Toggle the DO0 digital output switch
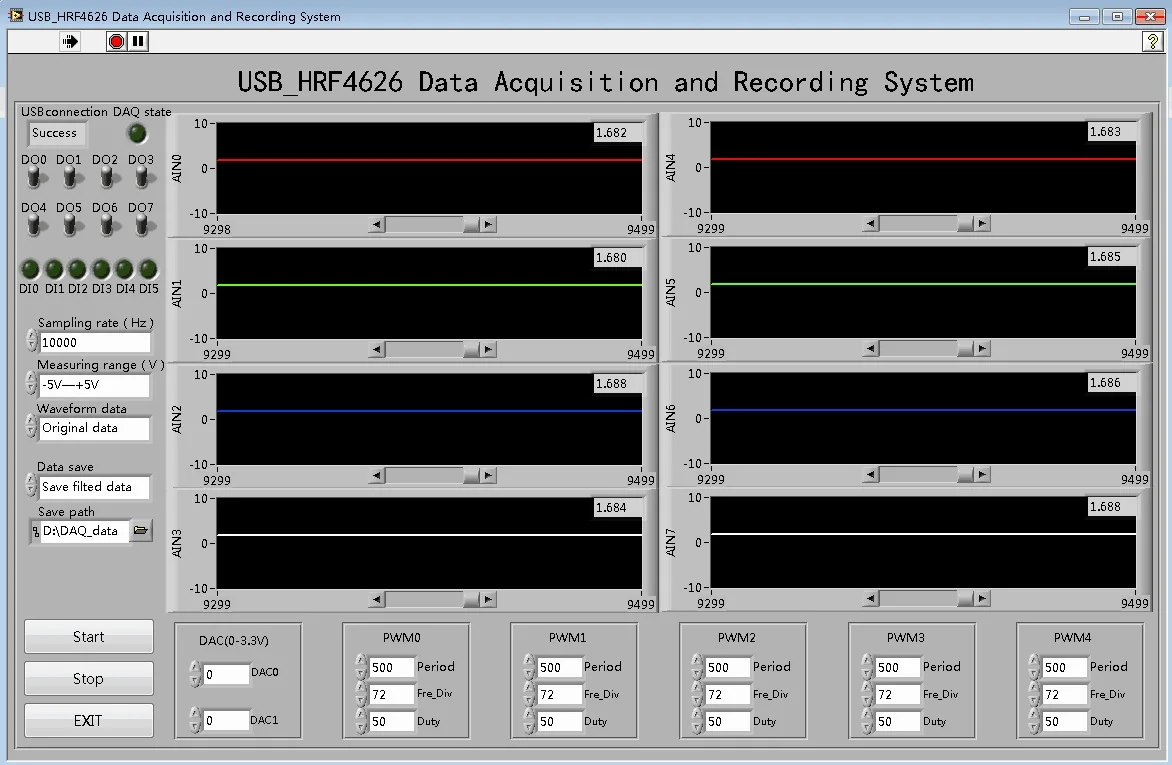This screenshot has width=1172, height=765. click(x=34, y=177)
